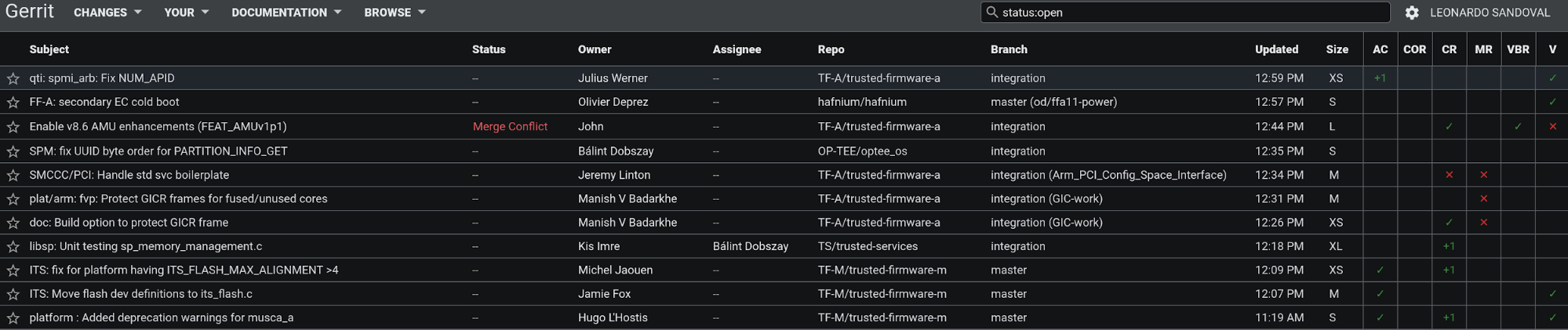Viewport: 1568px width, 330px height.
Task: Star the libsp Unit testing change
Action: coord(13,246)
